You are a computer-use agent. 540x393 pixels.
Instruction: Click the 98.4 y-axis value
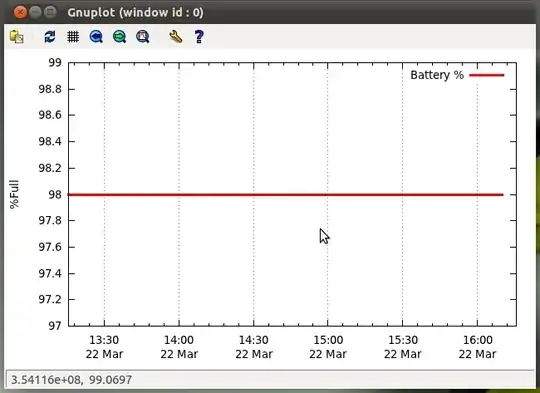(50, 141)
